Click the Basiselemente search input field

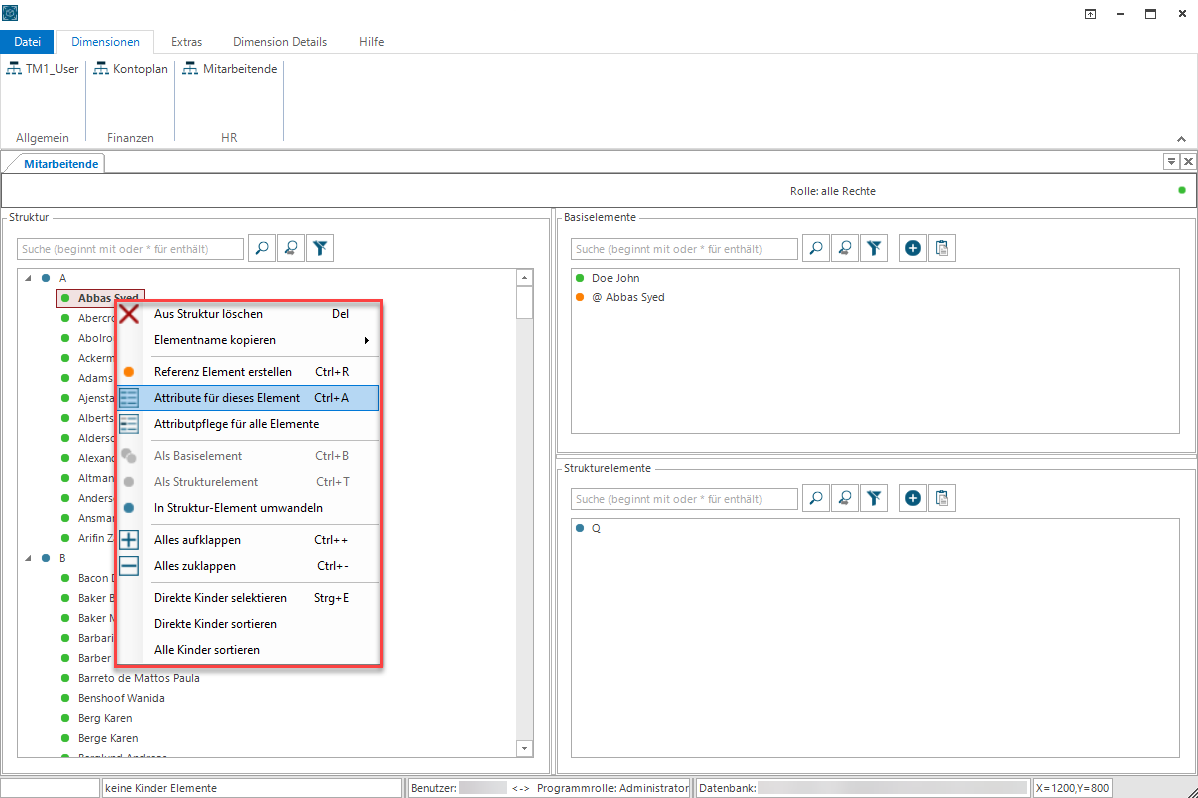tap(685, 249)
